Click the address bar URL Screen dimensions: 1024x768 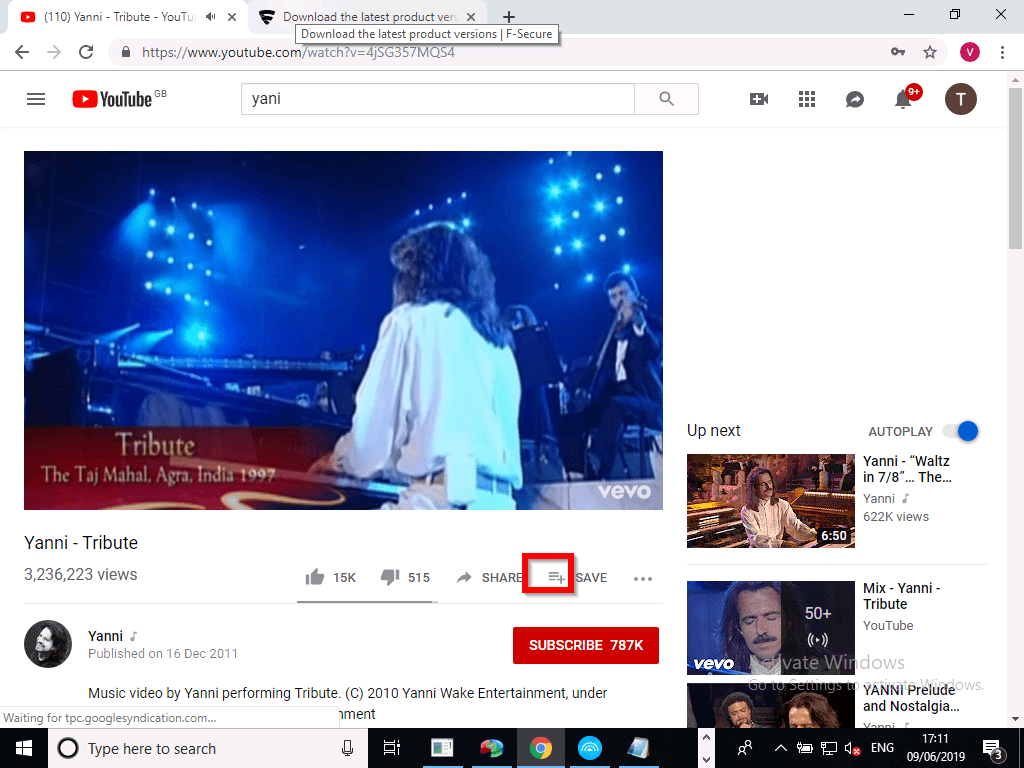click(298, 52)
